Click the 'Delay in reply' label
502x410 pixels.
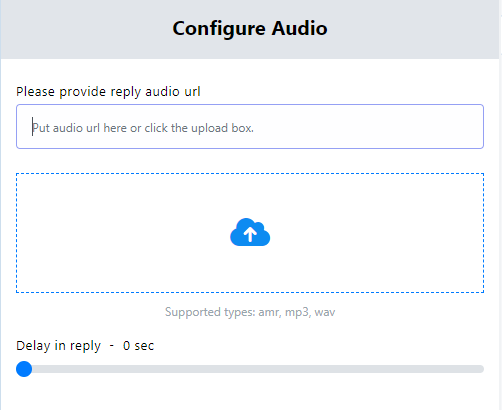[x=58, y=346]
